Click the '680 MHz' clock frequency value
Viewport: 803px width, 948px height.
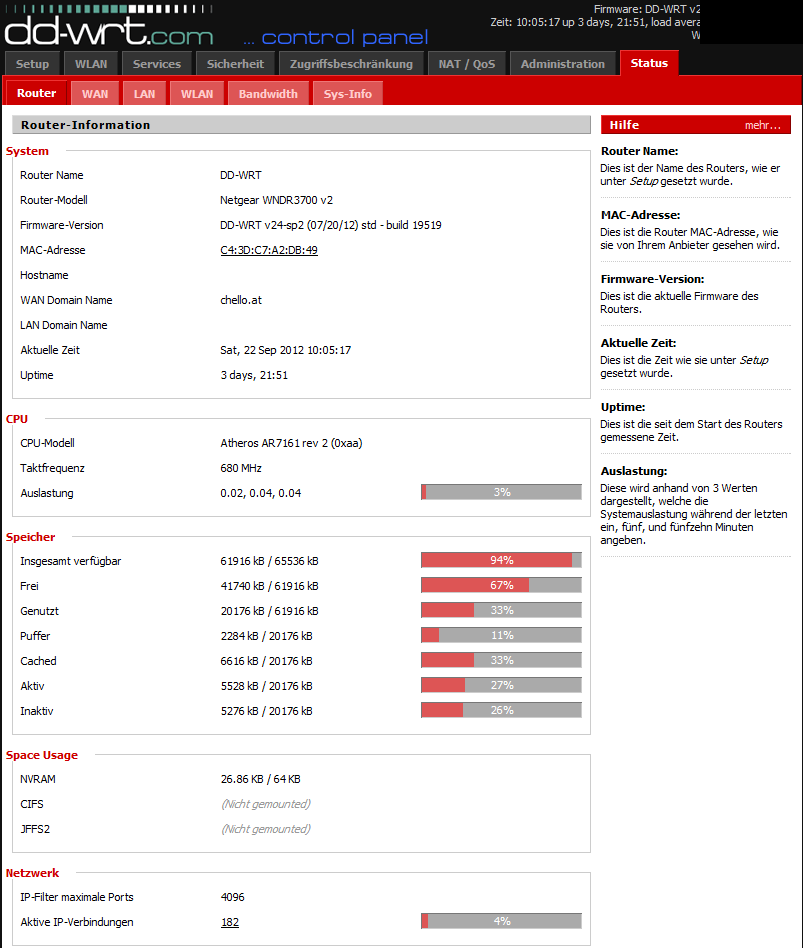point(241,468)
